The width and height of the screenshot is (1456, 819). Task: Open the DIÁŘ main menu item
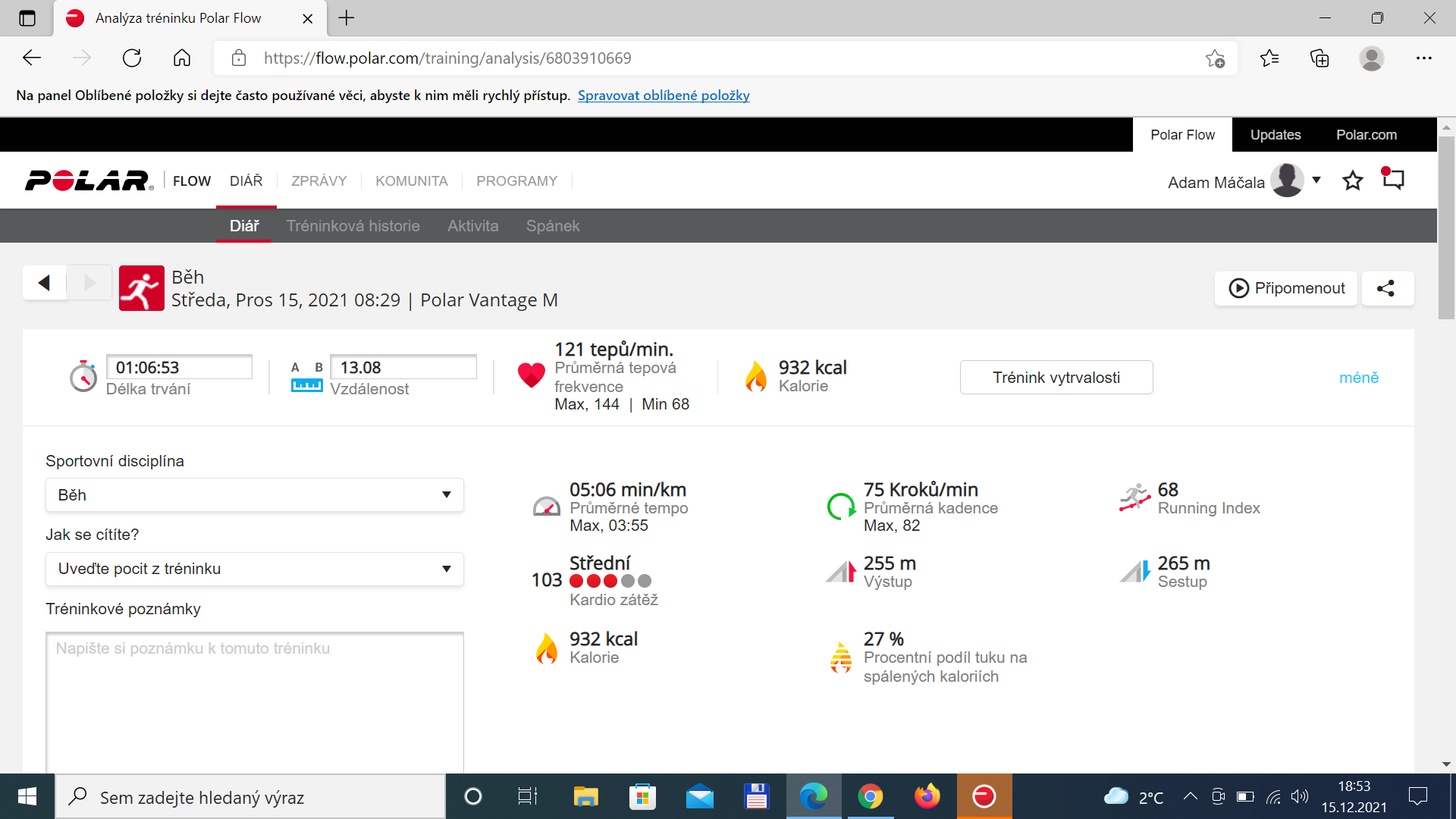click(246, 181)
